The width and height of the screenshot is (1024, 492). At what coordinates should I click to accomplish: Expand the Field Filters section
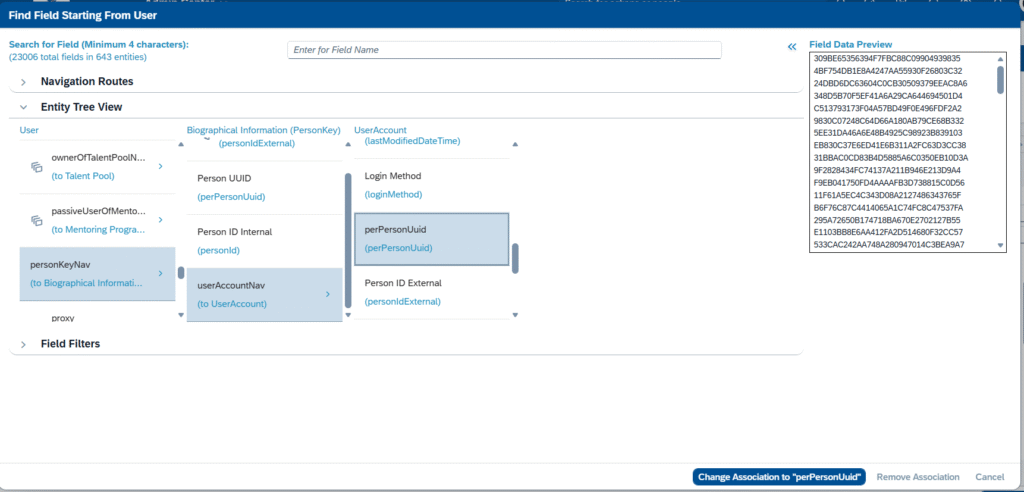click(23, 344)
